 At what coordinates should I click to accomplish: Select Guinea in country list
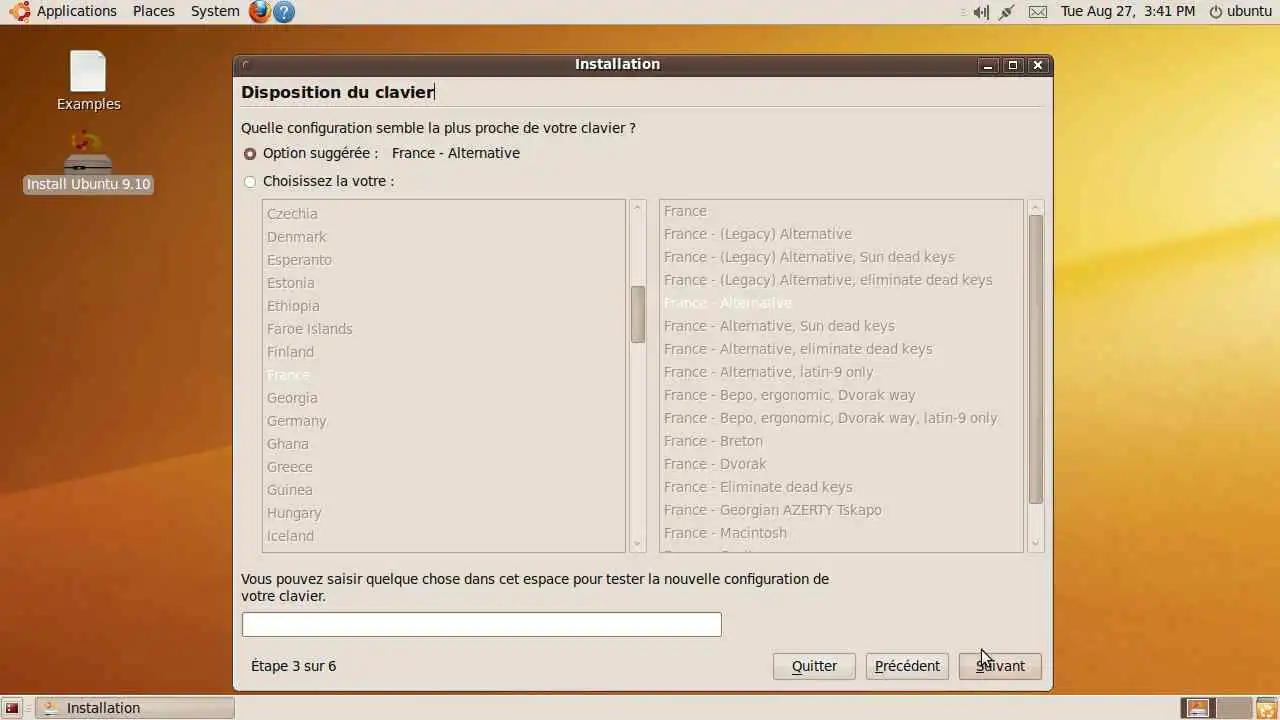pyautogui.click(x=444, y=490)
